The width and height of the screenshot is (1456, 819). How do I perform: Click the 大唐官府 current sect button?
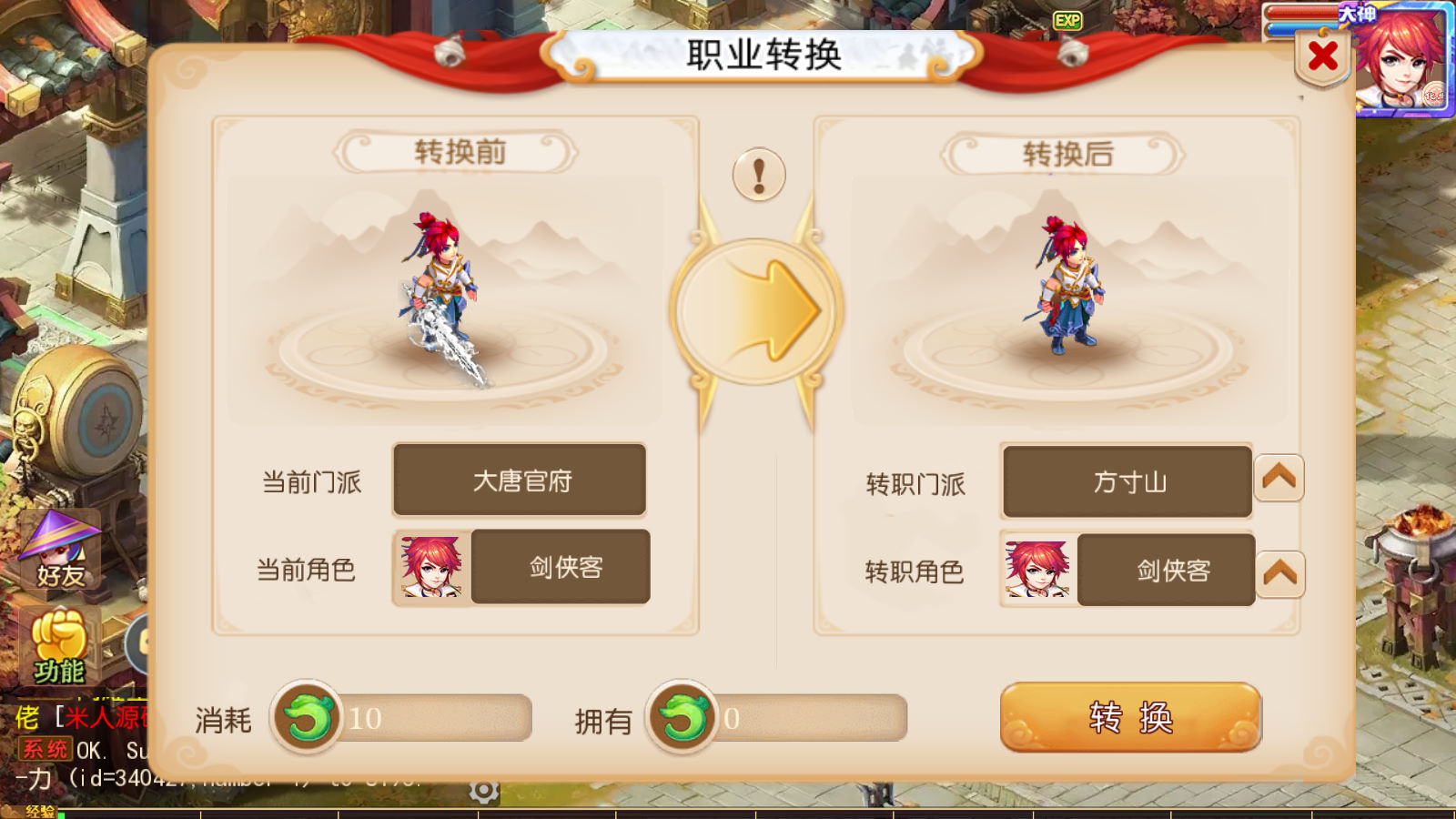[520, 480]
